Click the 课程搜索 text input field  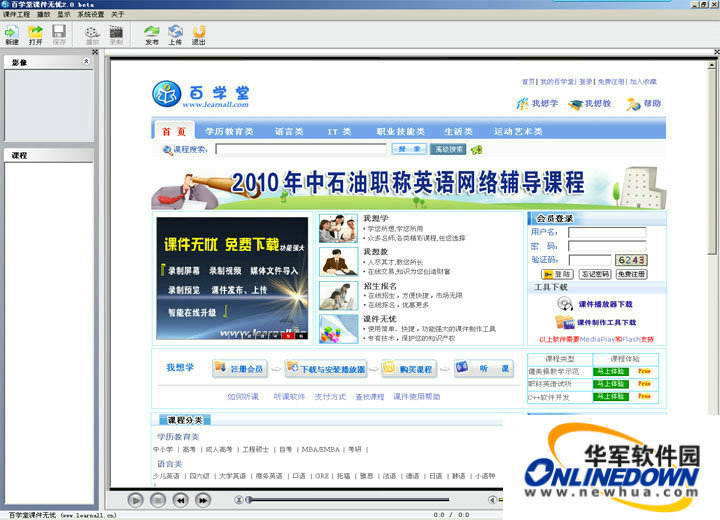click(x=301, y=149)
